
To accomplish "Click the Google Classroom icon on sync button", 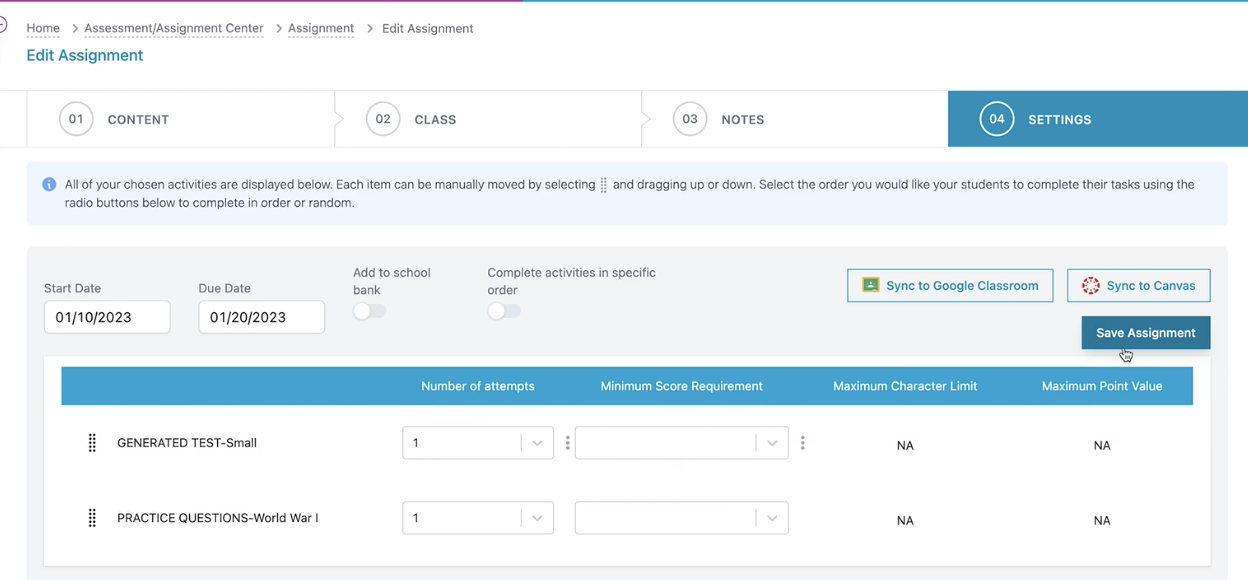I will tap(870, 285).
